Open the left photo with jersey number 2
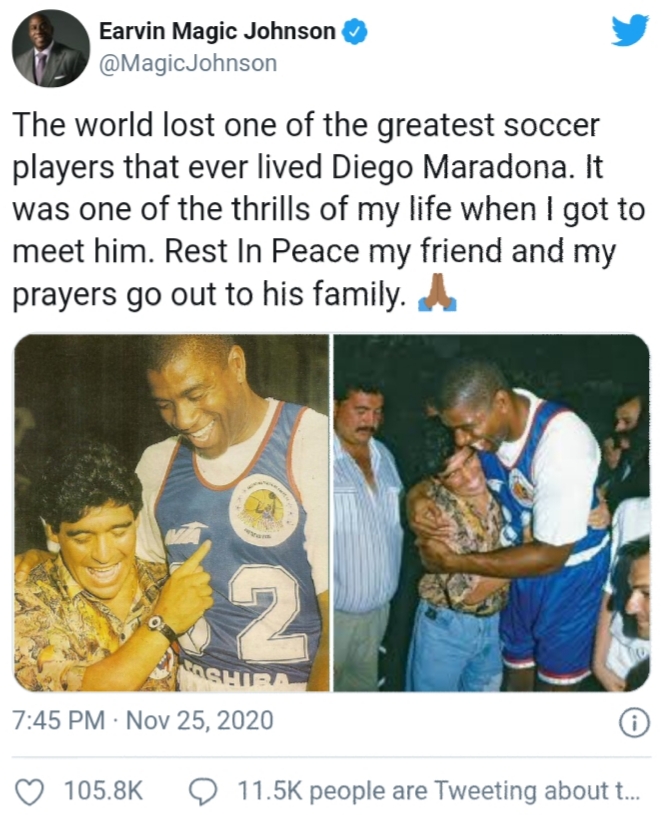The width and height of the screenshot is (662, 815). point(171,513)
